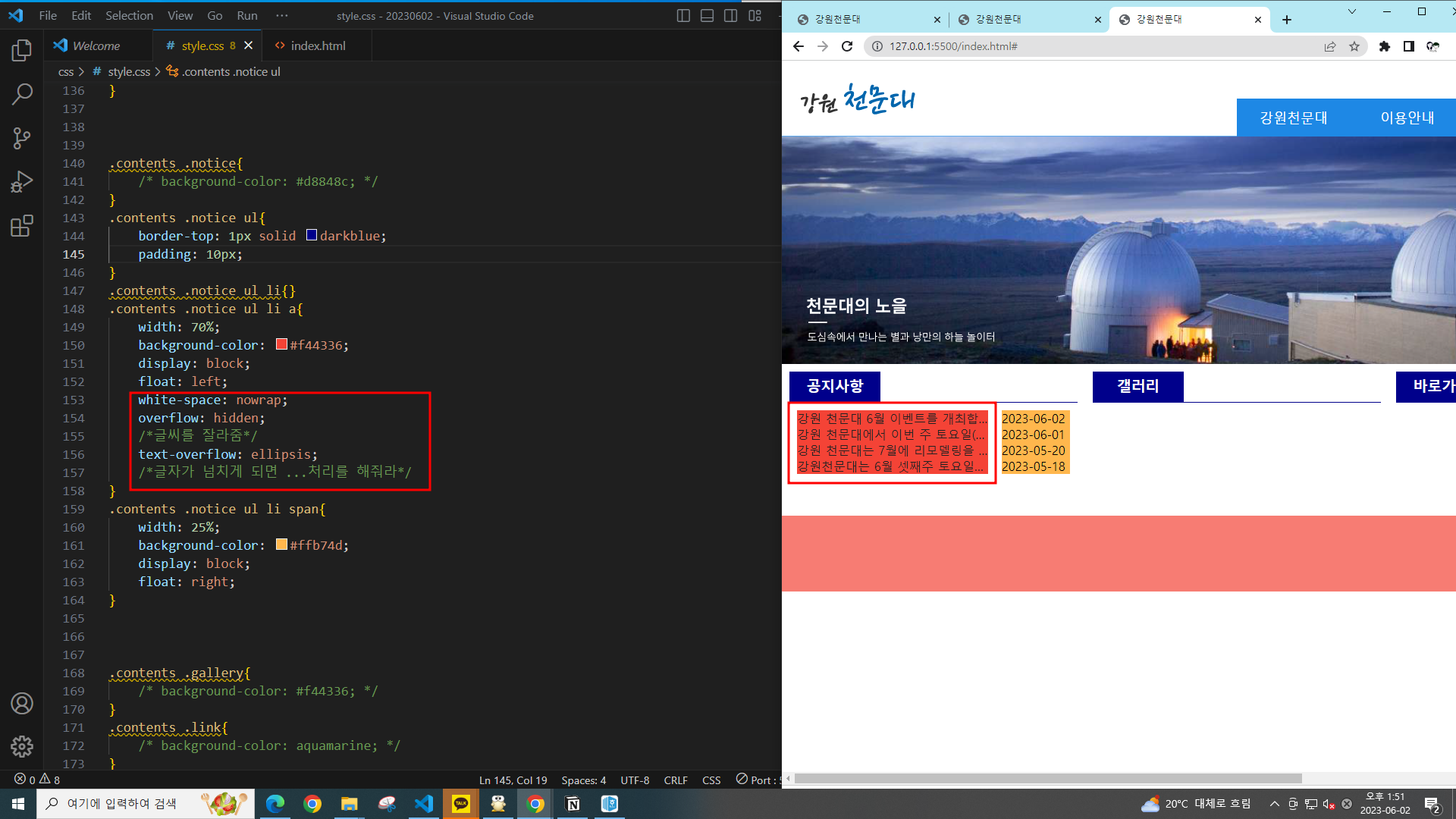Bookmark this page with star icon
The height and width of the screenshot is (819, 1456).
[1354, 46]
